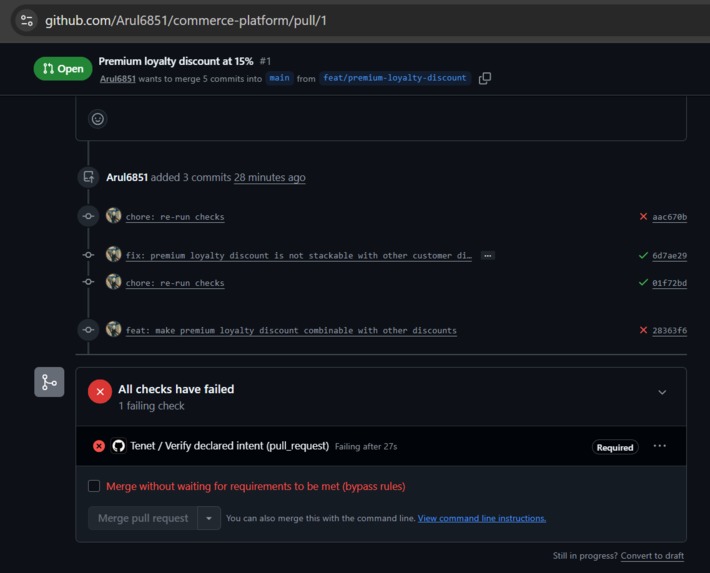This screenshot has height=573, width=710.
Task: Click the '1 failing check' text
Action: (x=151, y=406)
